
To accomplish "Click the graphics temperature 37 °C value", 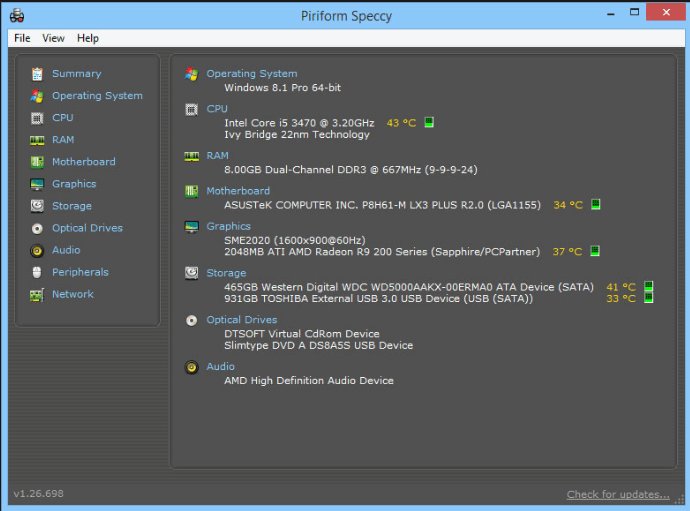I will pyautogui.click(x=567, y=251).
